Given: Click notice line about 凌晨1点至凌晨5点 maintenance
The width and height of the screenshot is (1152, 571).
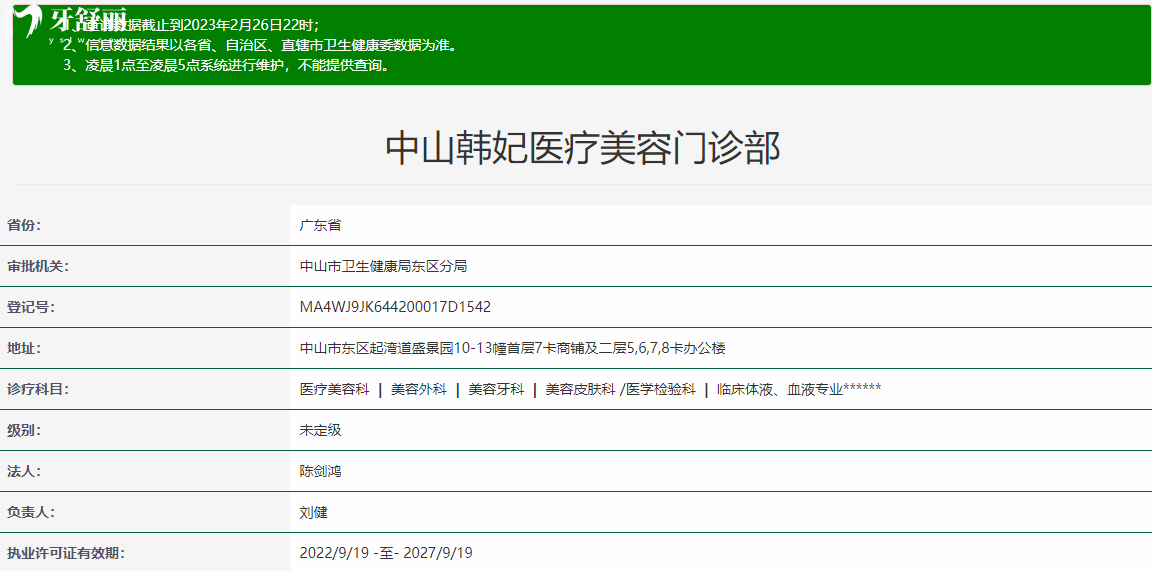Looking at the screenshot, I should (x=226, y=65).
